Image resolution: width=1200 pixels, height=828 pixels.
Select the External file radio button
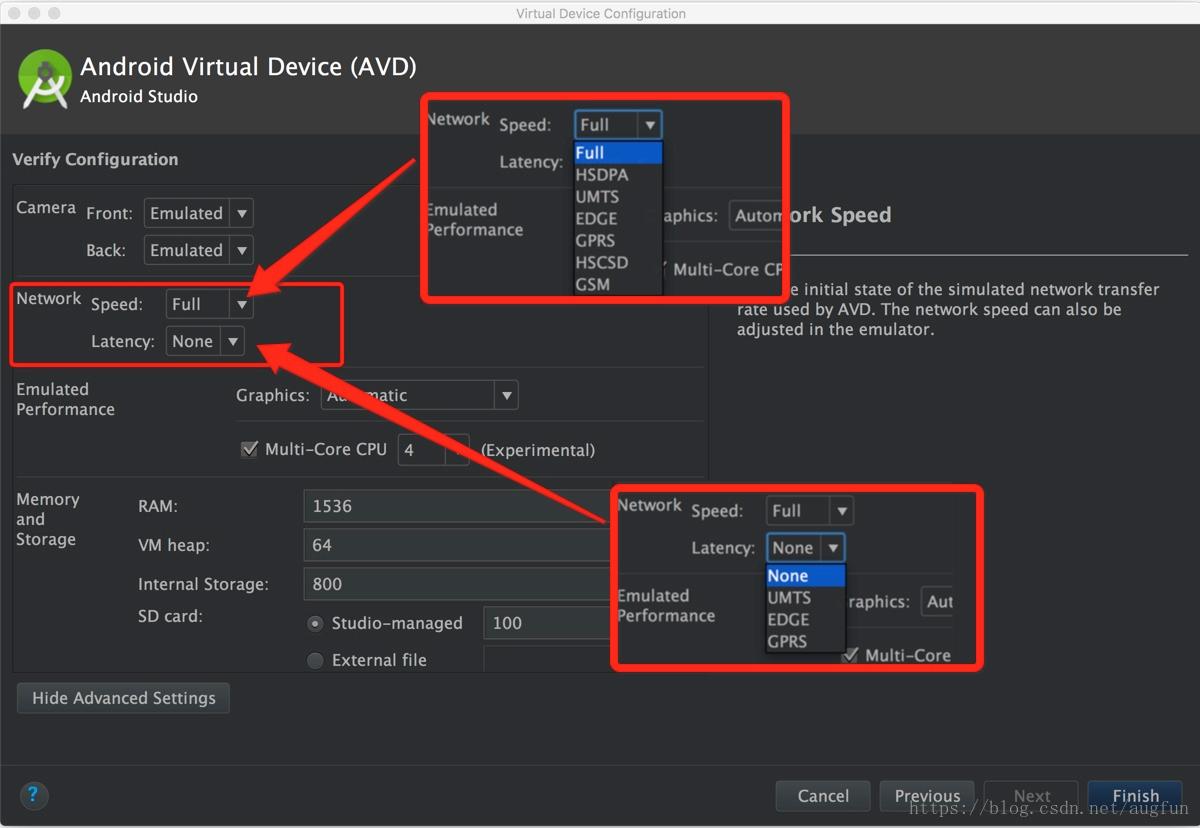click(315, 660)
